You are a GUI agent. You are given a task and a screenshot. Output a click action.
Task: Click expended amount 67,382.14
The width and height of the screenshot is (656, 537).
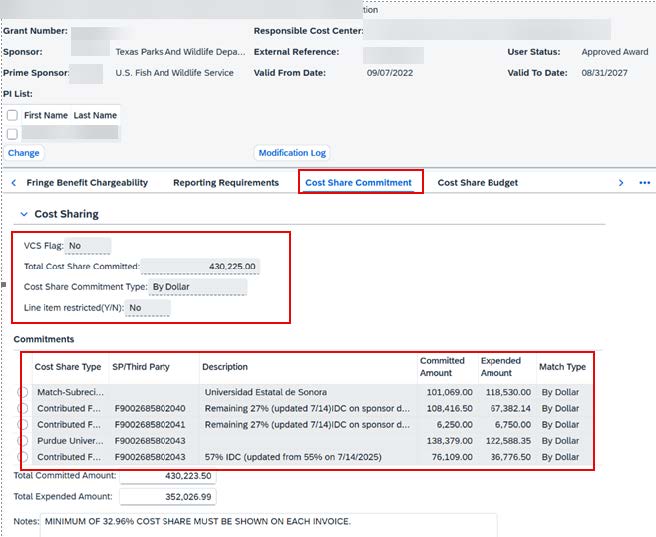tap(510, 408)
